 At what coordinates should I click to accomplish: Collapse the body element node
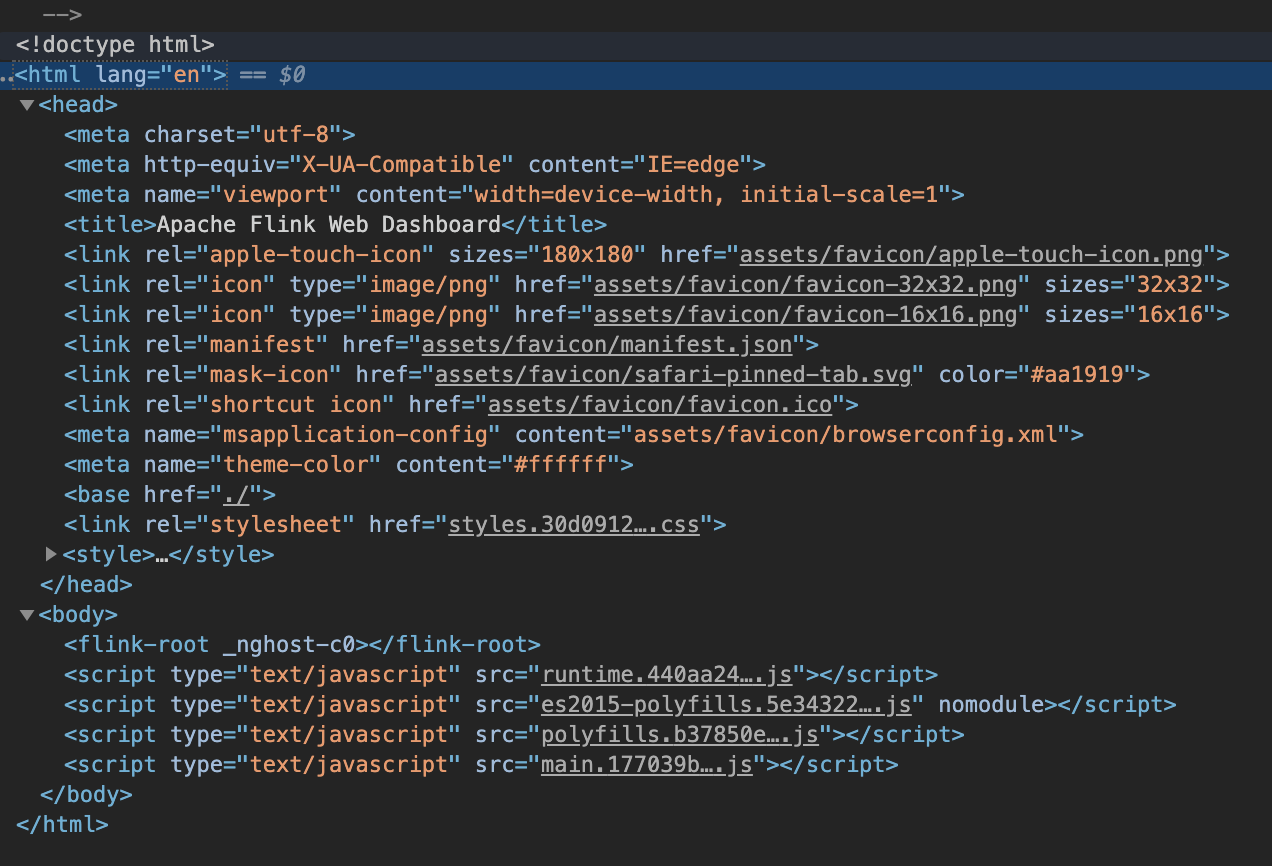pyautogui.click(x=27, y=615)
